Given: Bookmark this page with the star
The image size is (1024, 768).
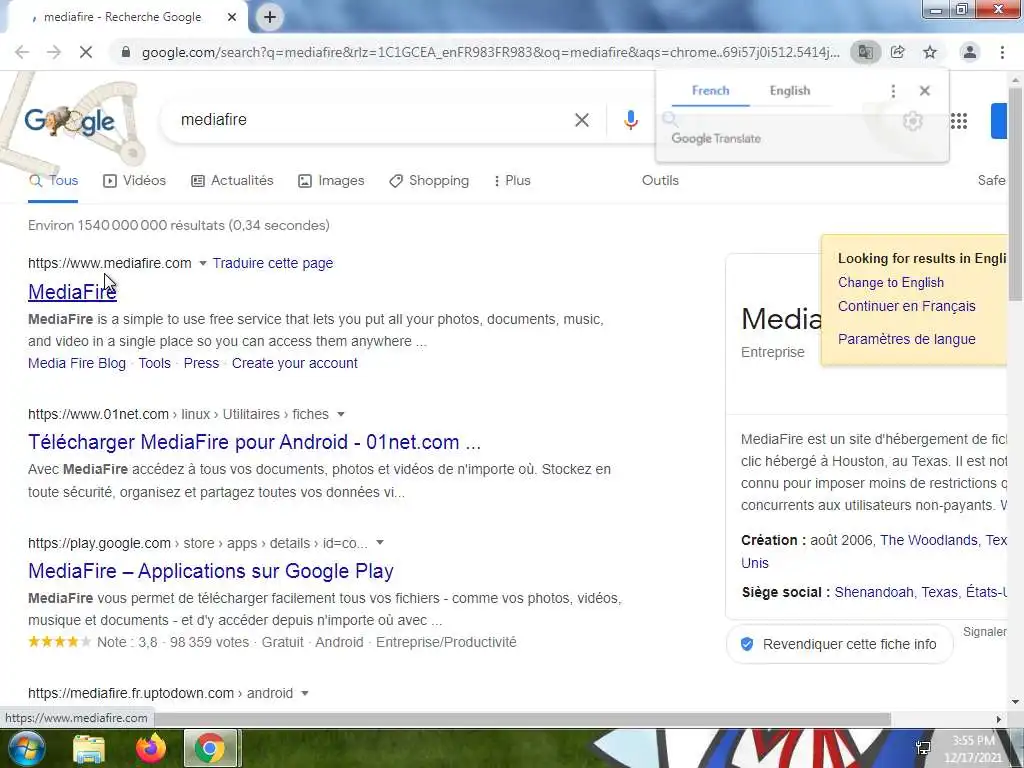Looking at the screenshot, I should (930, 52).
